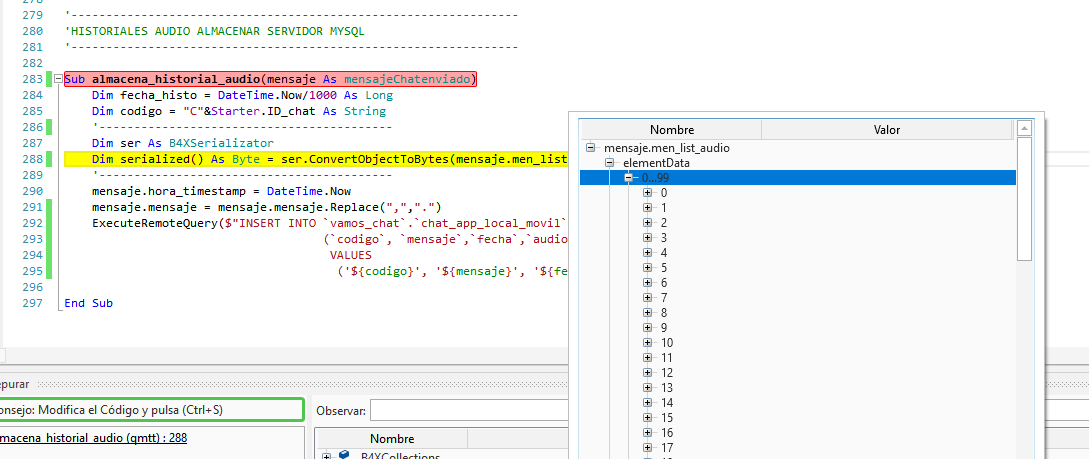Open the almacena_historial_audio (qmtt) : 288 stack link
Image resolution: width=1089 pixels, height=459 pixels.
click(92, 437)
